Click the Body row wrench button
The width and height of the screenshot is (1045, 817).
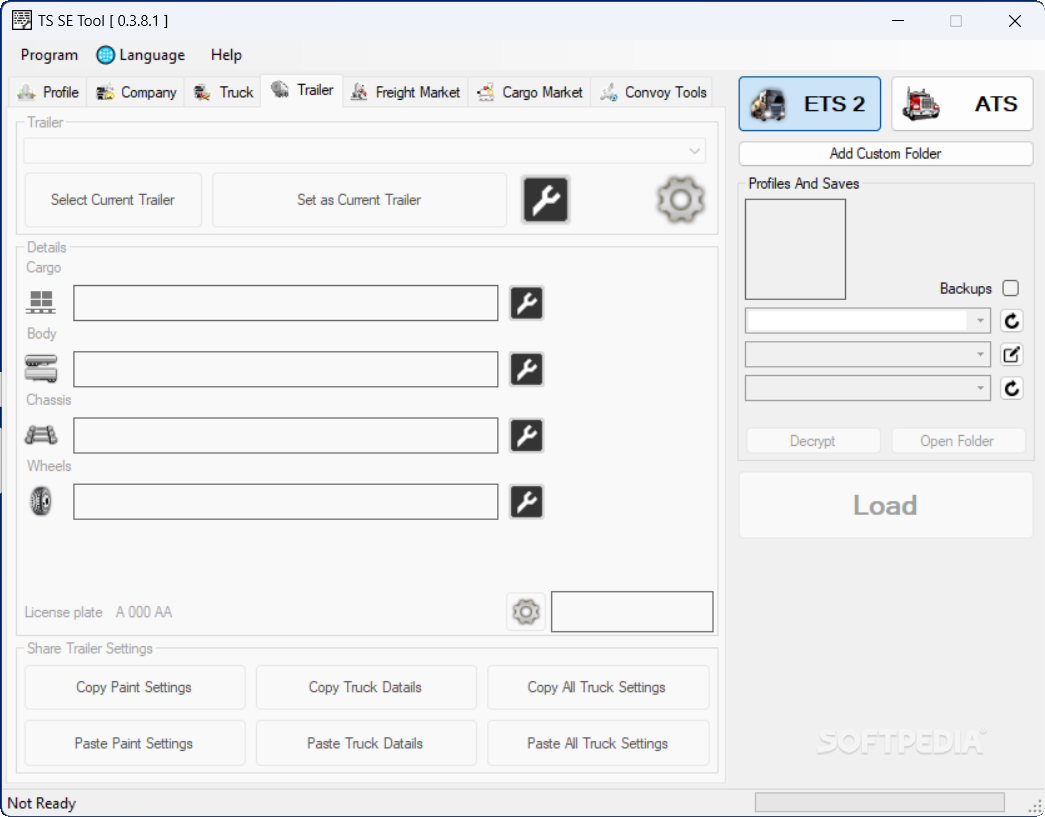tap(526, 369)
